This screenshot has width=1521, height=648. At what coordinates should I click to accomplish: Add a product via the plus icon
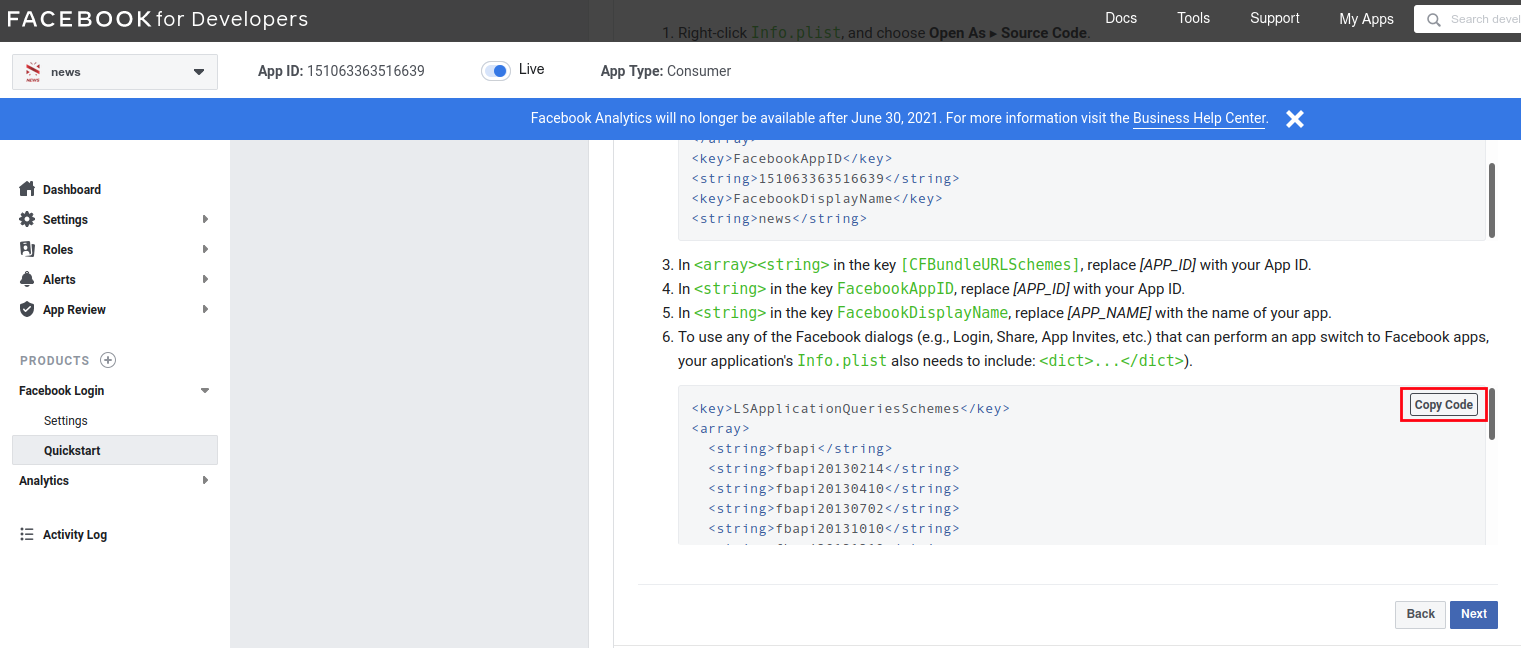108,360
